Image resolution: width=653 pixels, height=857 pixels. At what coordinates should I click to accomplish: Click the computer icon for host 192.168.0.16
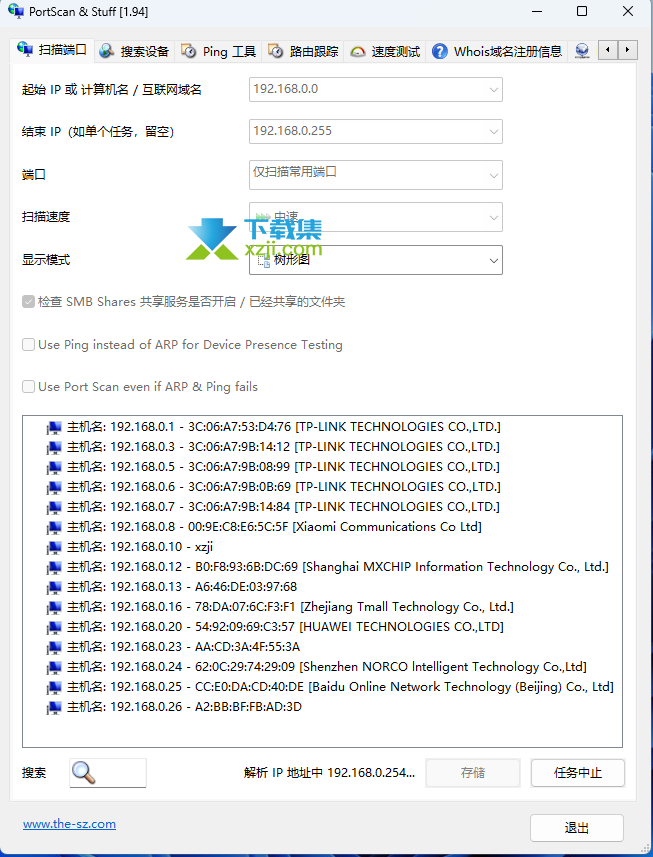[54, 607]
